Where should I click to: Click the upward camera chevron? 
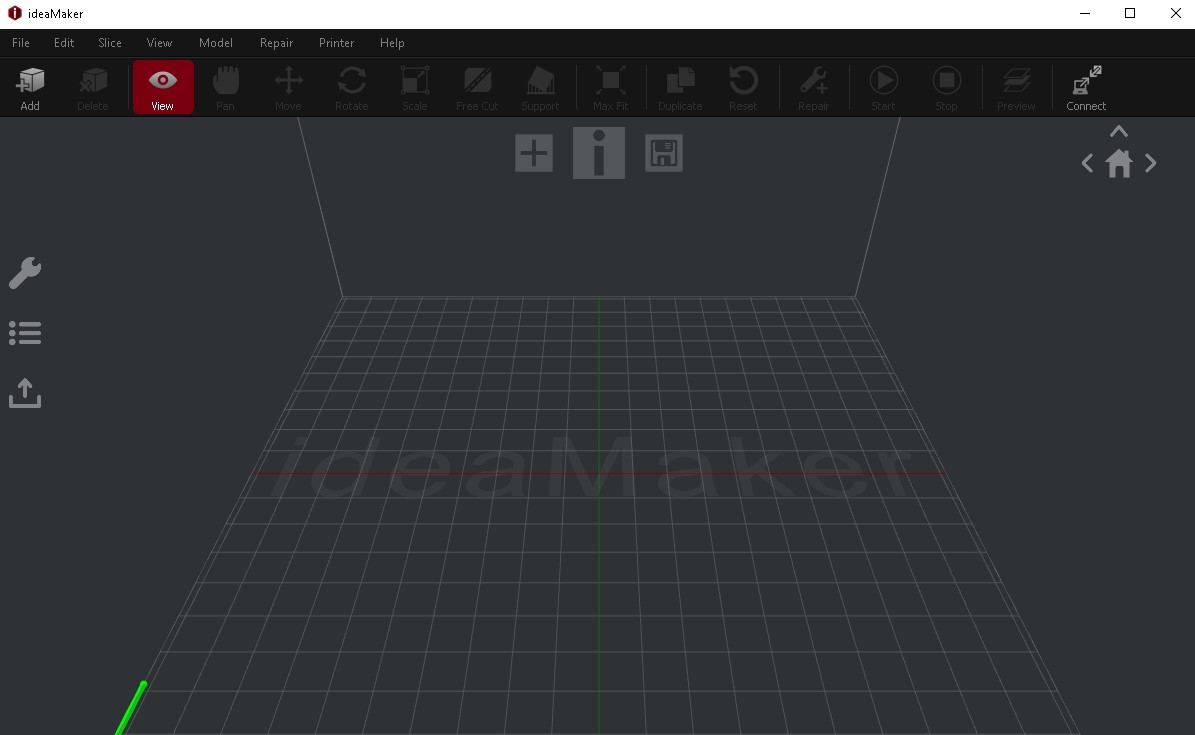pyautogui.click(x=1118, y=131)
